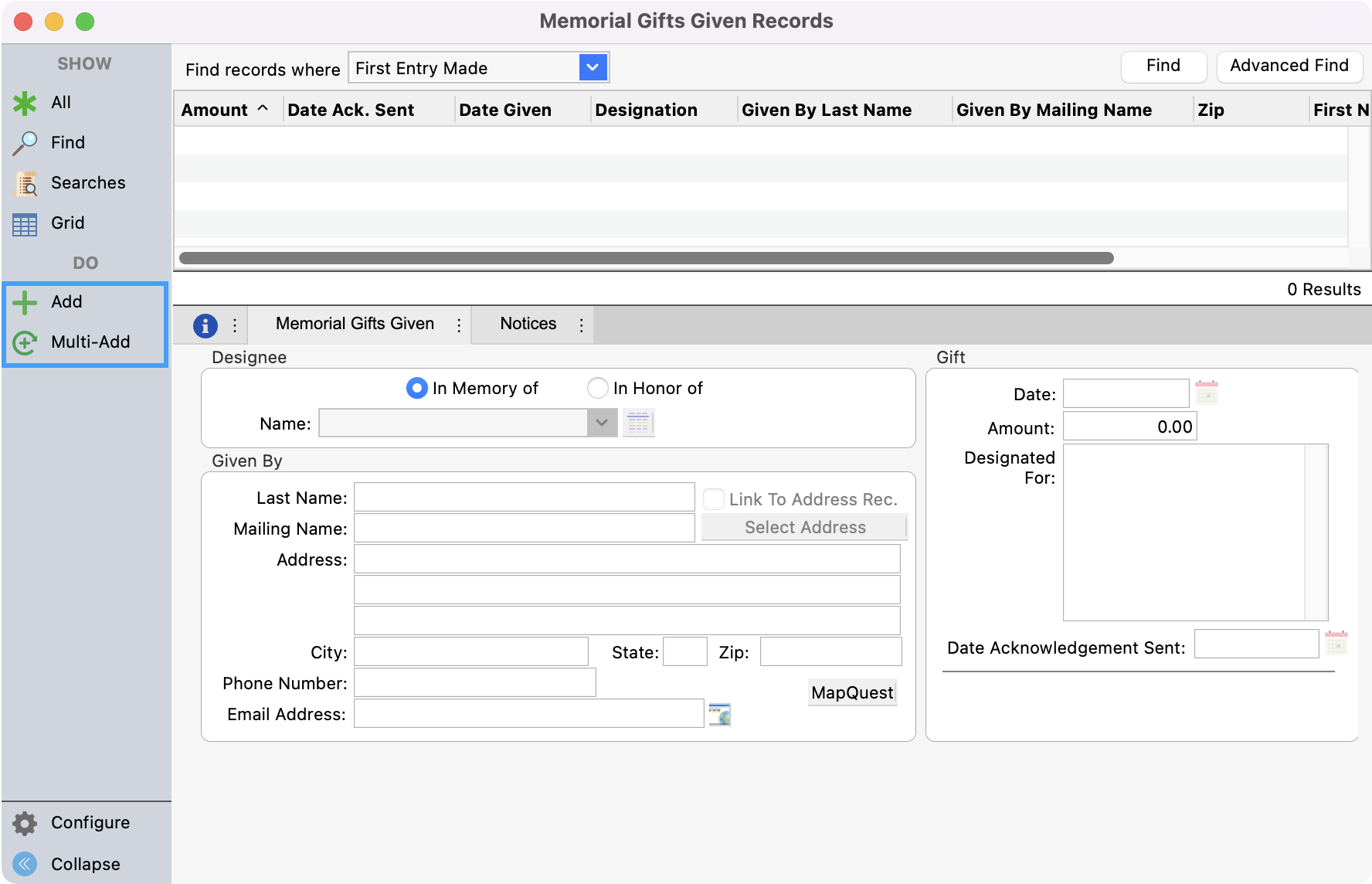The height and width of the screenshot is (884, 1372).
Task: Click the Advanced Find button
Action: [x=1289, y=66]
